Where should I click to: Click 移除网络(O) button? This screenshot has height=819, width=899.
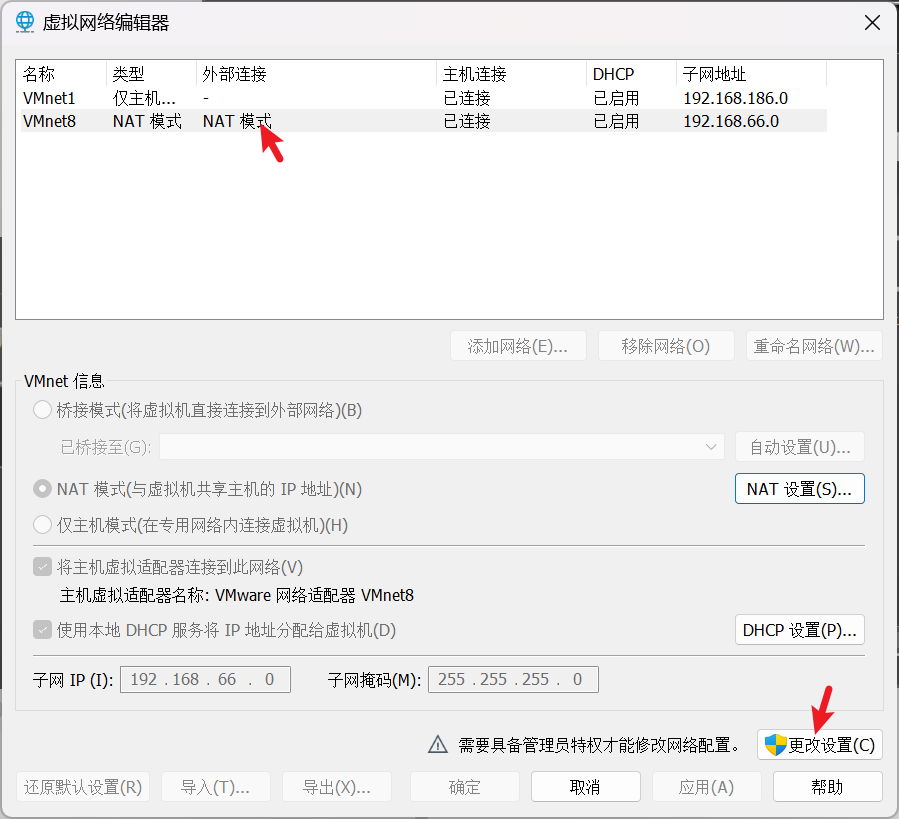666,346
